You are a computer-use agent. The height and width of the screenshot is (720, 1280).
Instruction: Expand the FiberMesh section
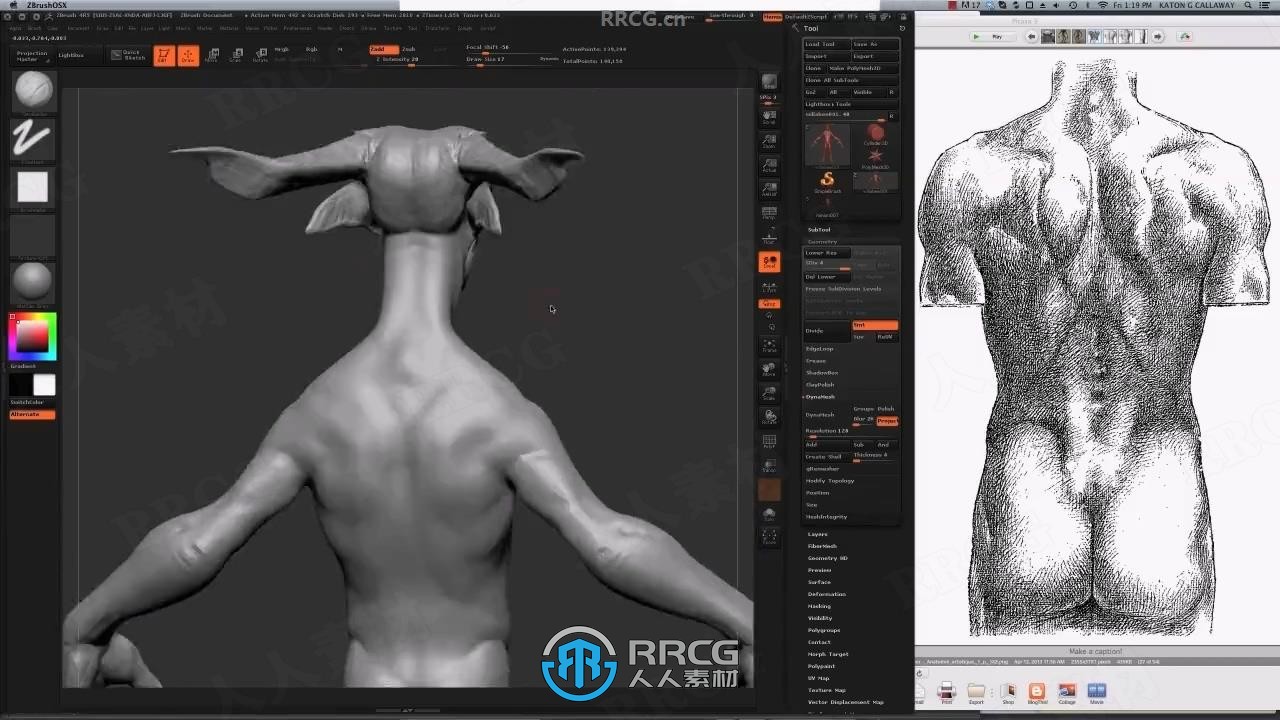(x=822, y=546)
